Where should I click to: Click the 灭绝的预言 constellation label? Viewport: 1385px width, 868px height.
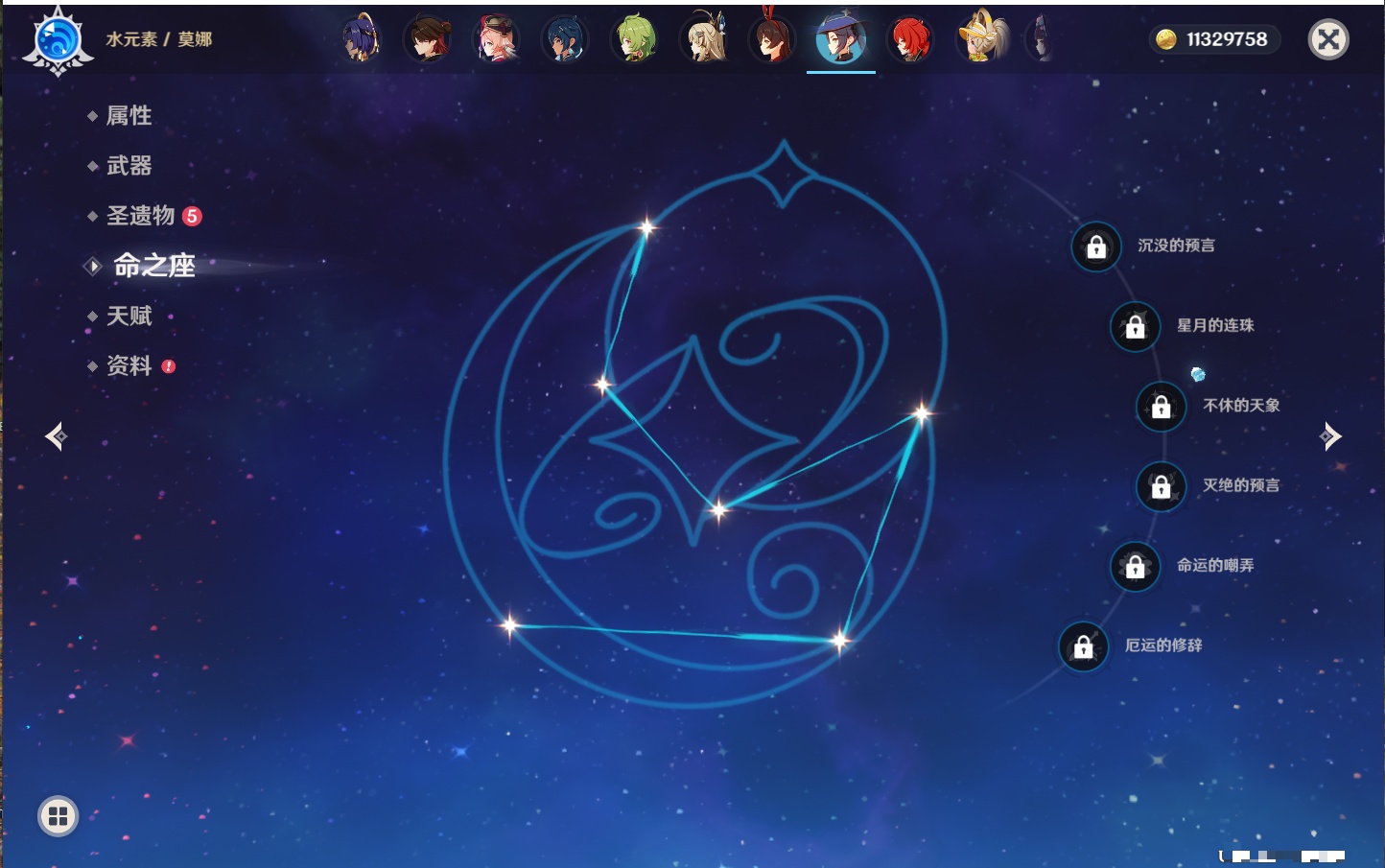[x=1241, y=485]
